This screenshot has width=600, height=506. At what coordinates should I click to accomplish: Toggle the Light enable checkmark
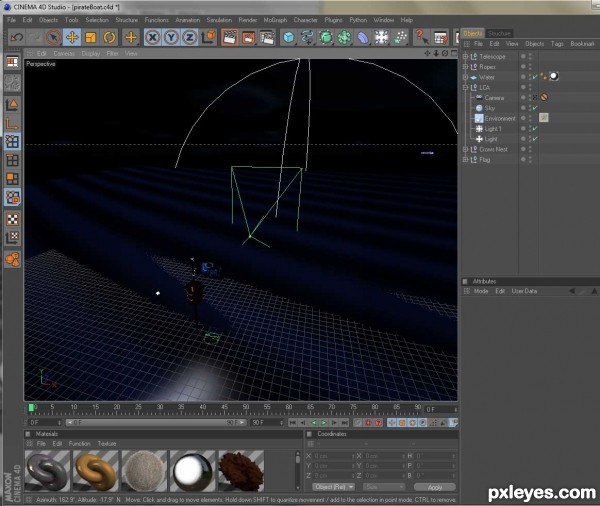pos(535,139)
